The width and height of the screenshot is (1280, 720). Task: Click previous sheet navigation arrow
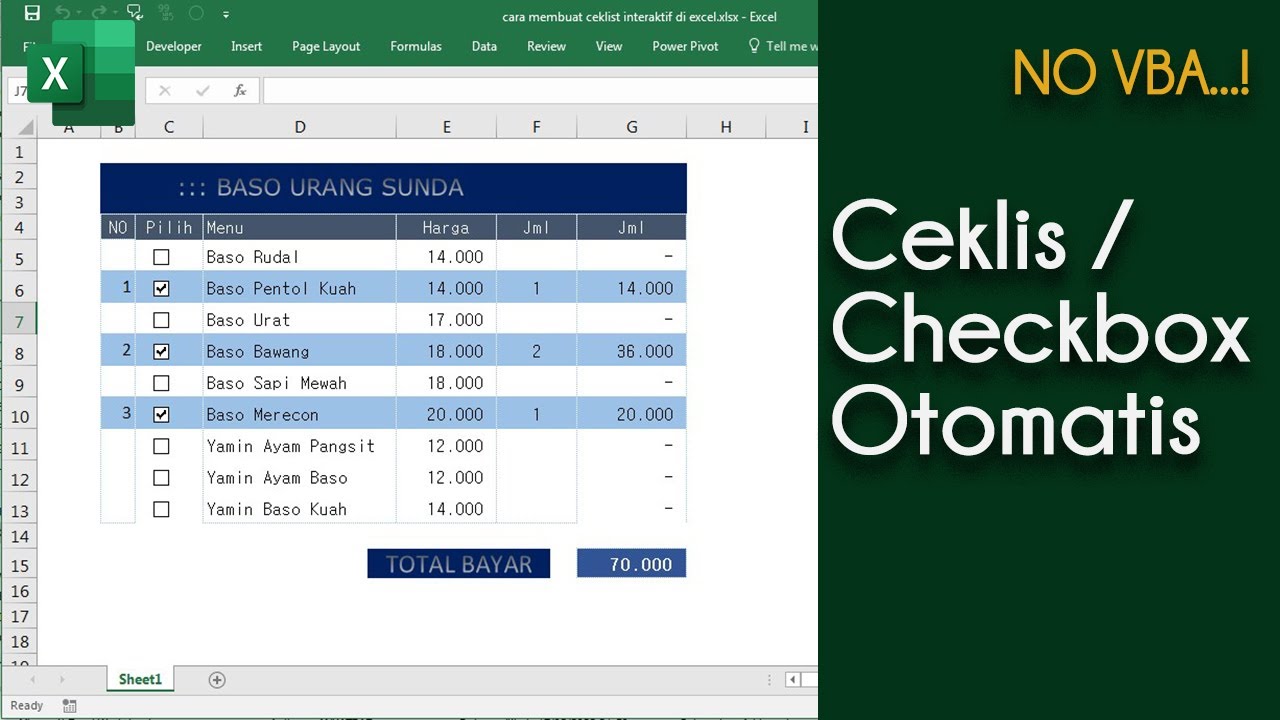pyautogui.click(x=32, y=680)
